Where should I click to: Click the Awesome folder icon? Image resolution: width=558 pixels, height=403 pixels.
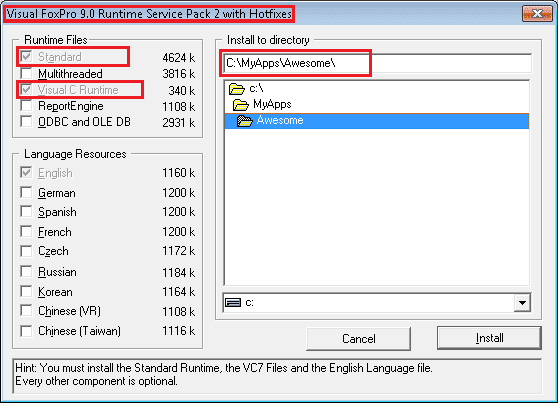coord(245,121)
